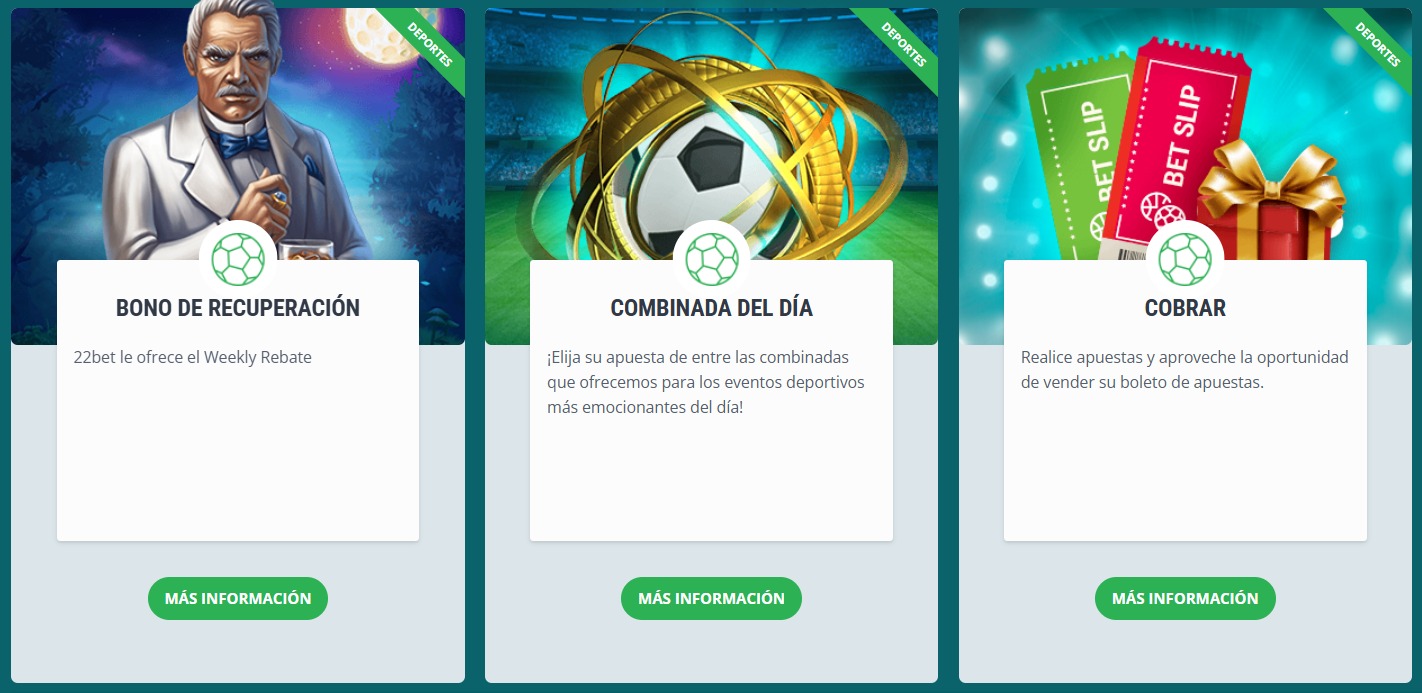The height and width of the screenshot is (693, 1422).
Task: Select the Cobrar heading
Action: pyautogui.click(x=1185, y=308)
